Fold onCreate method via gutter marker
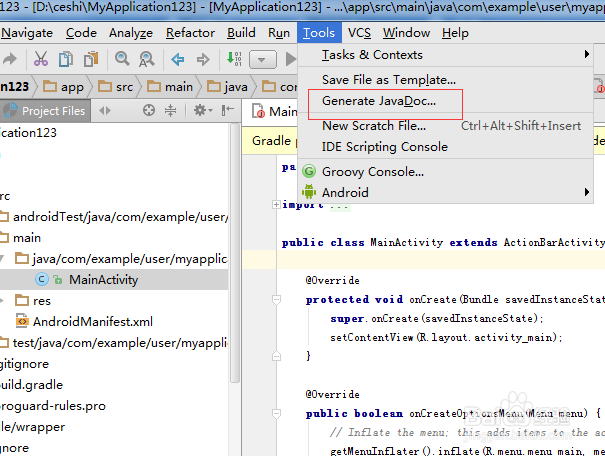Screen dimensions: 605x456 coord(276,299)
